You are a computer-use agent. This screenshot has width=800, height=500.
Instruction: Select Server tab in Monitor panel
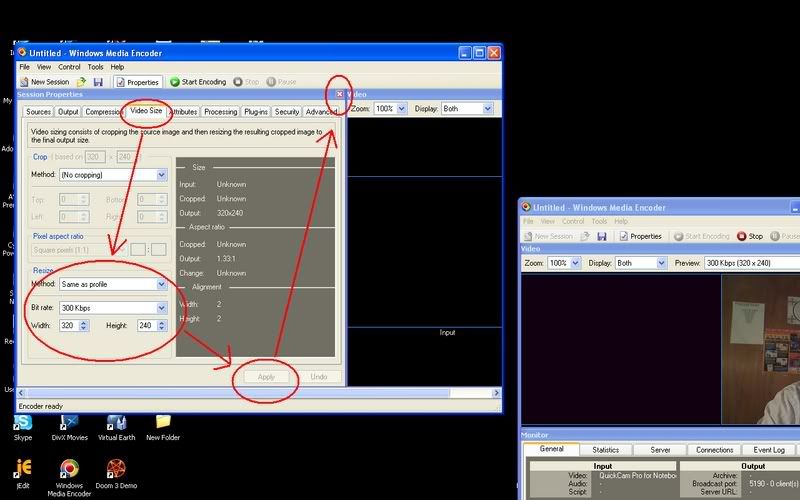pyautogui.click(x=660, y=450)
